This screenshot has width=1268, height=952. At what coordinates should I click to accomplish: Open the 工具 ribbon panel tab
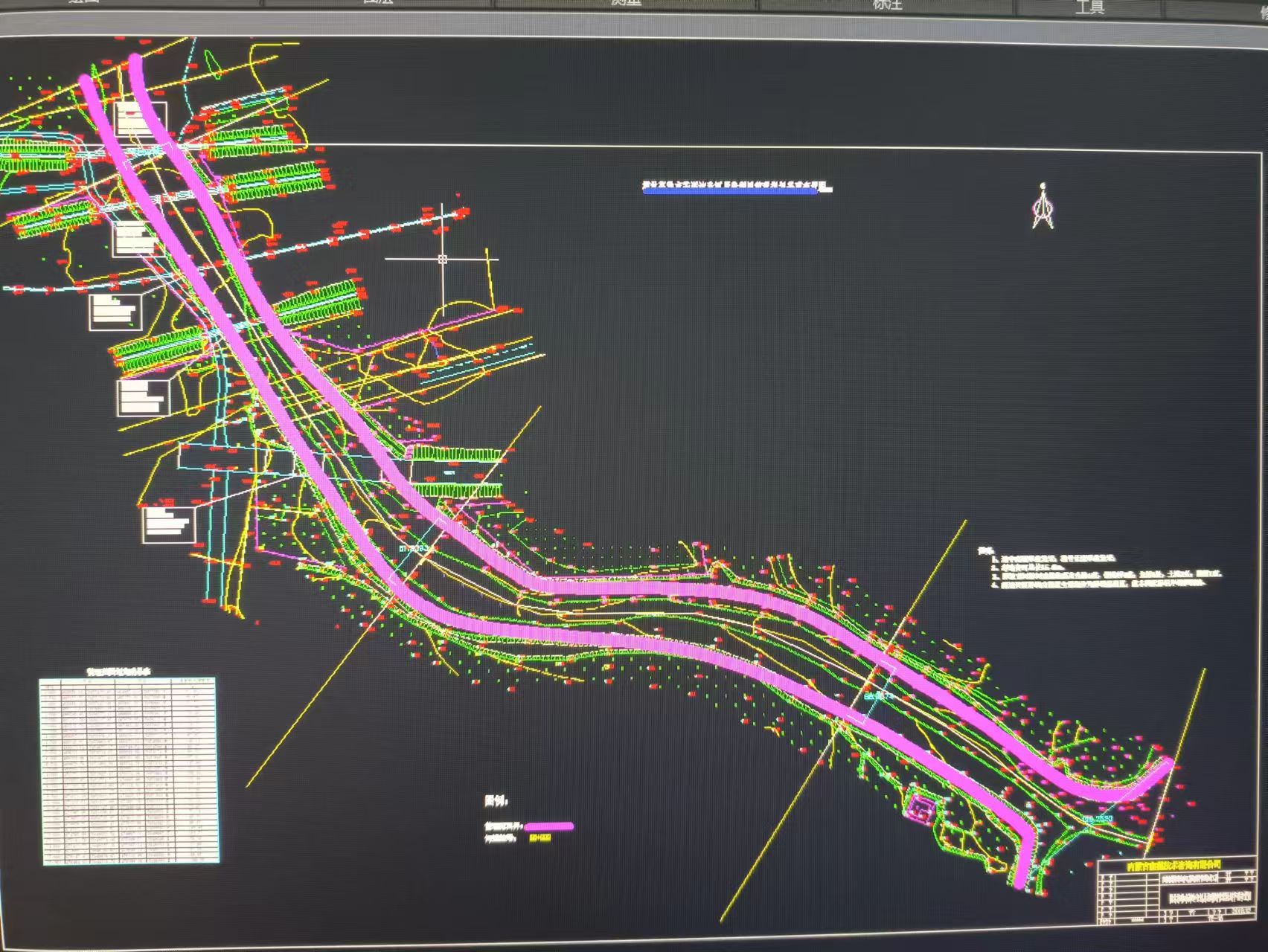pyautogui.click(x=1089, y=7)
